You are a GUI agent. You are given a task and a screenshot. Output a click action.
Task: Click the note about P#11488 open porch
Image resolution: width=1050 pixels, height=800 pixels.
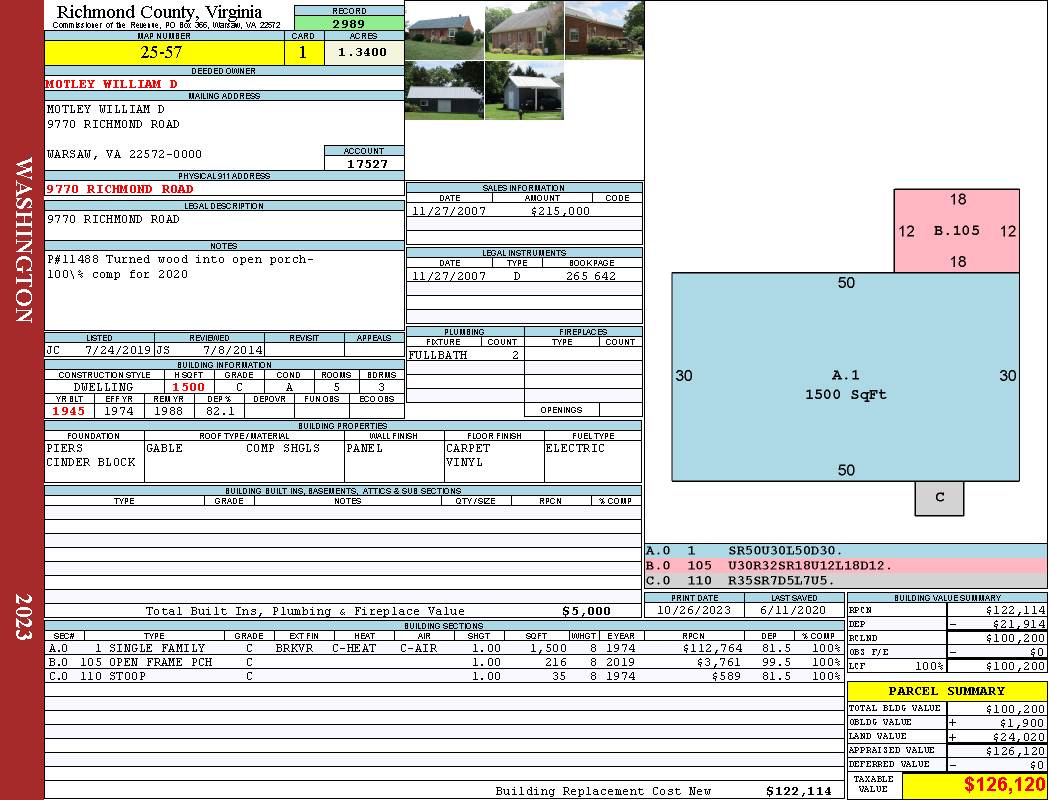179,266
